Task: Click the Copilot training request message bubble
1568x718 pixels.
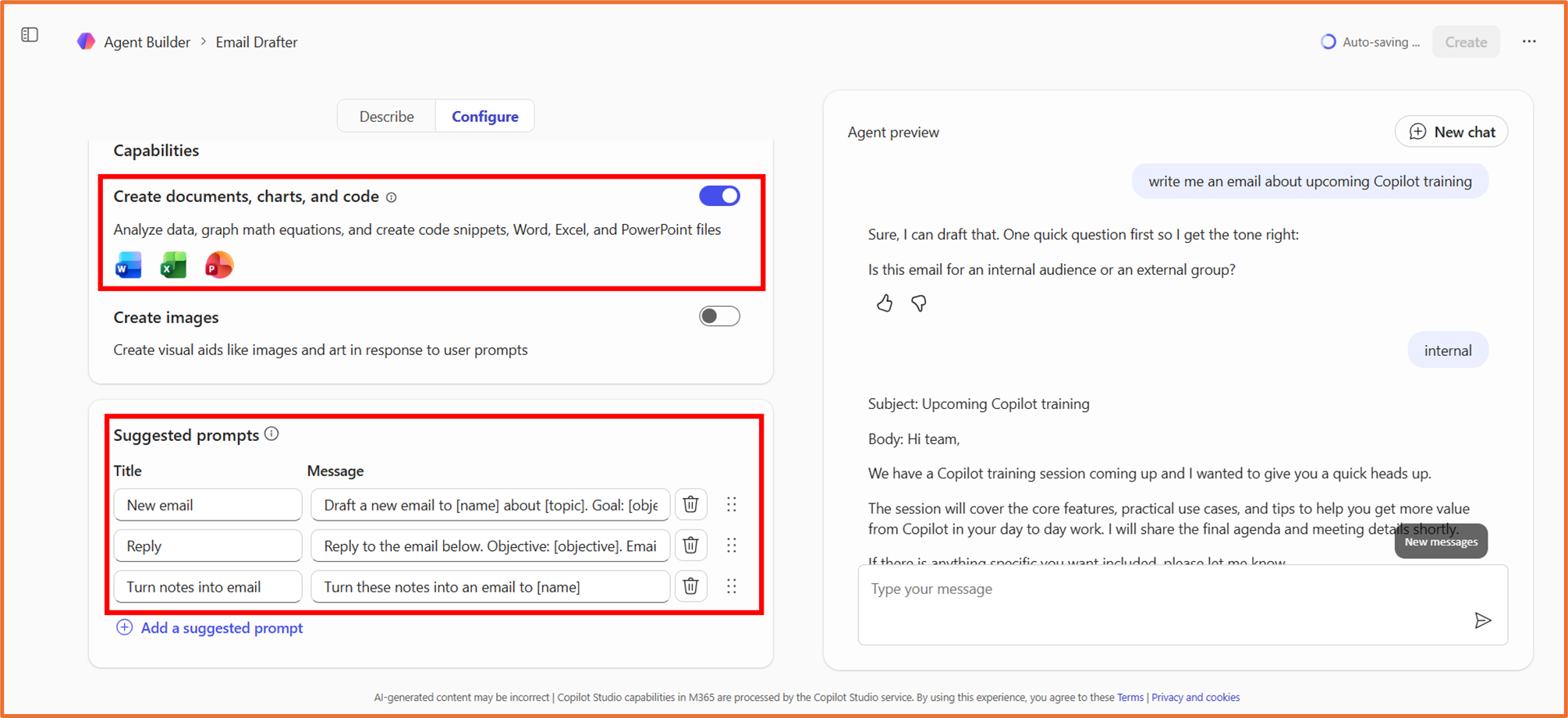Action: [1310, 181]
